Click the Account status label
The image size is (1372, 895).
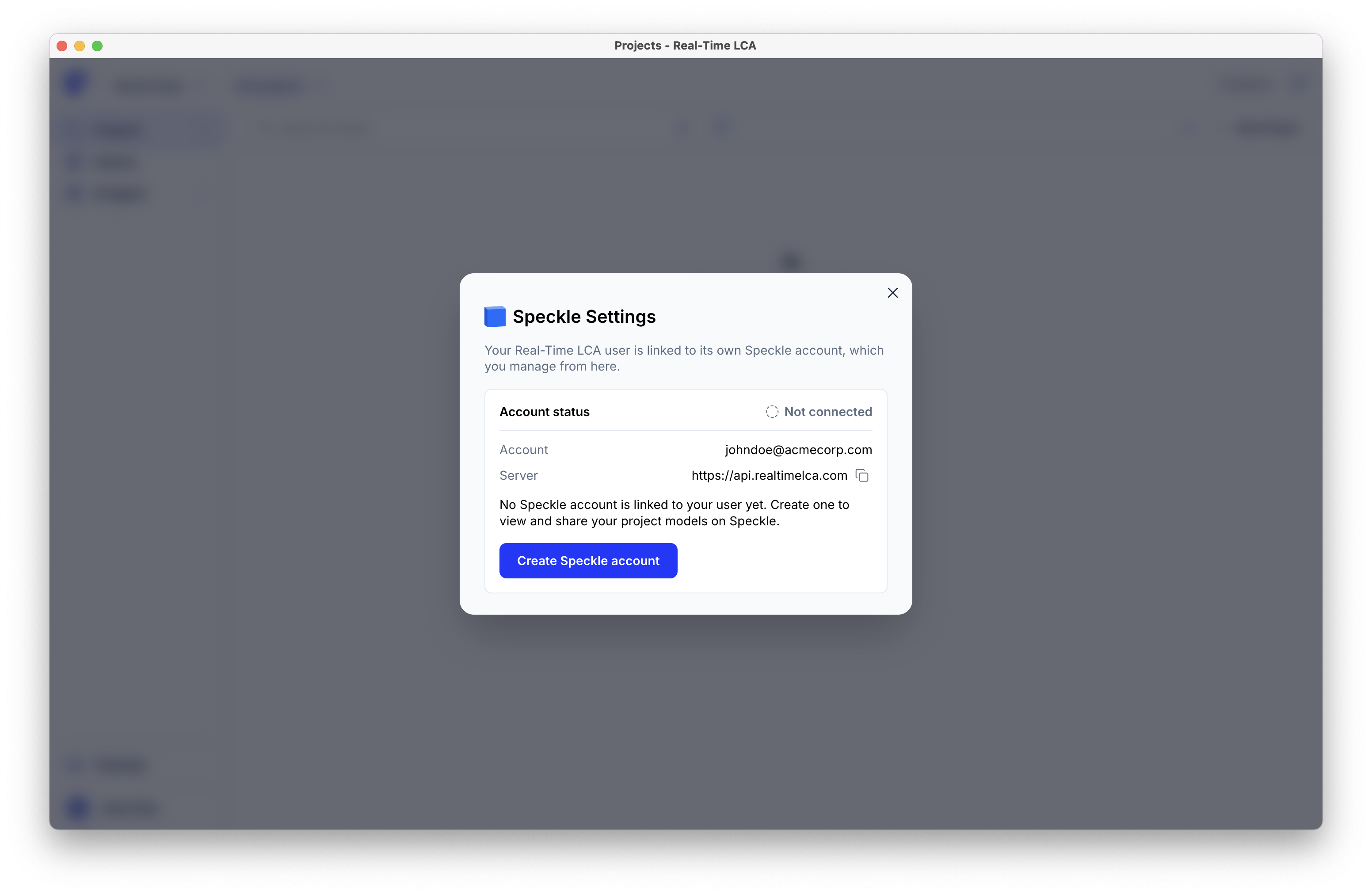click(x=544, y=412)
